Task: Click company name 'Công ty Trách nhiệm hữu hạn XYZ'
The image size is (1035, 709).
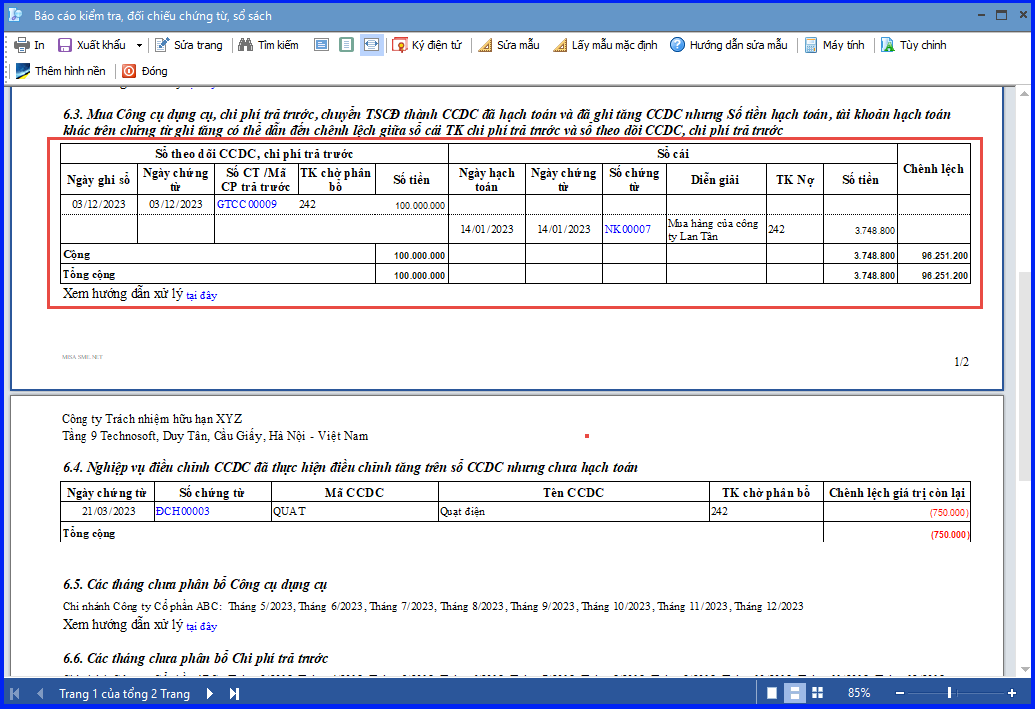Action: click(152, 419)
